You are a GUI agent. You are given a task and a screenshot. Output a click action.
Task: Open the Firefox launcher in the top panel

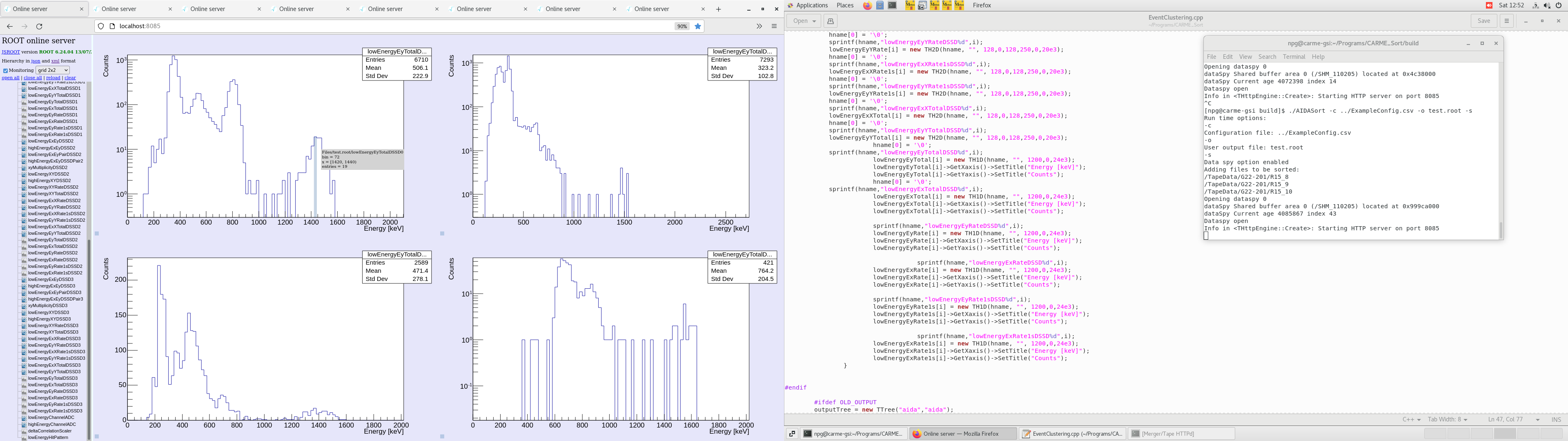coord(867,5)
